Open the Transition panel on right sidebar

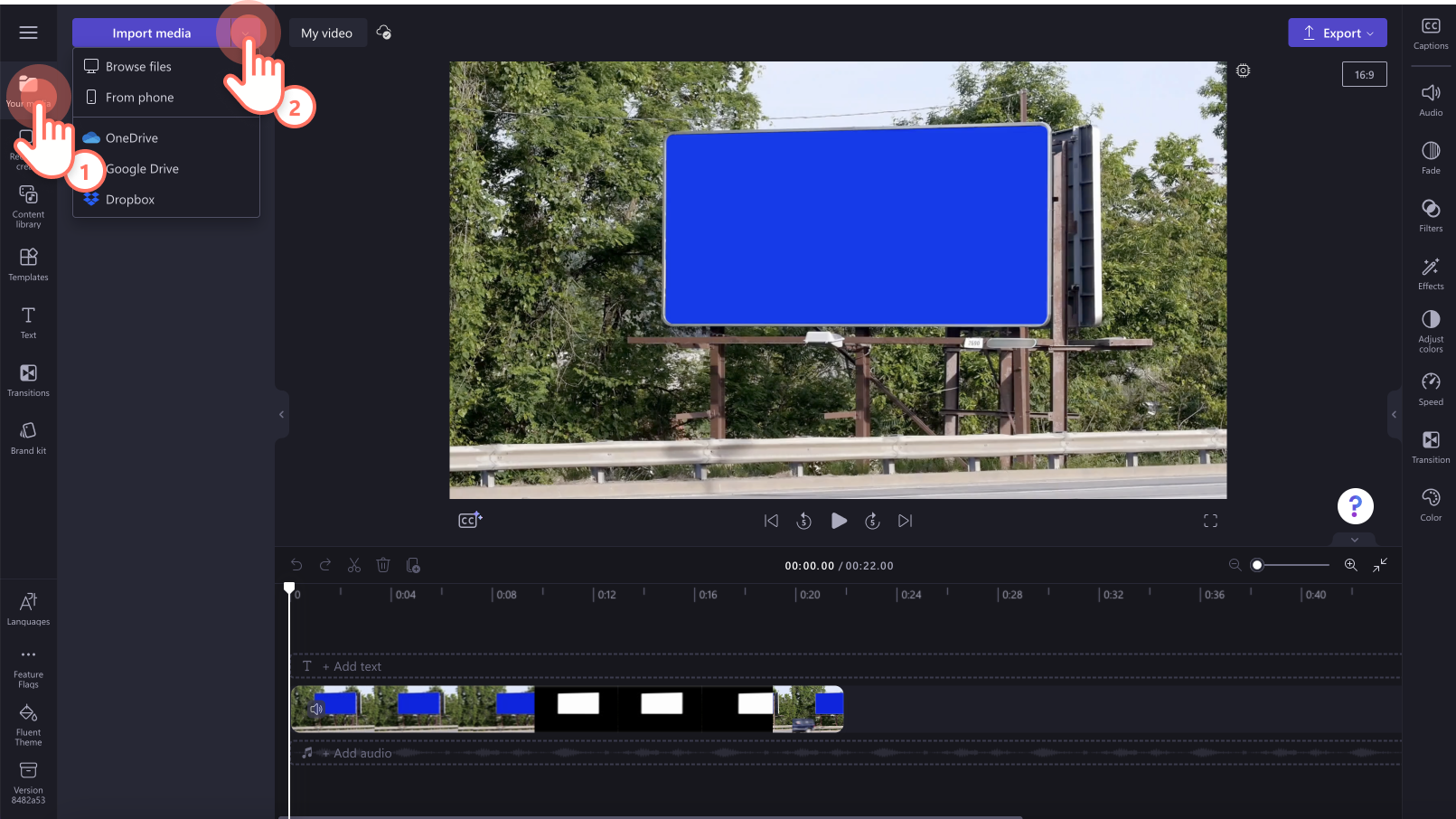point(1431,447)
